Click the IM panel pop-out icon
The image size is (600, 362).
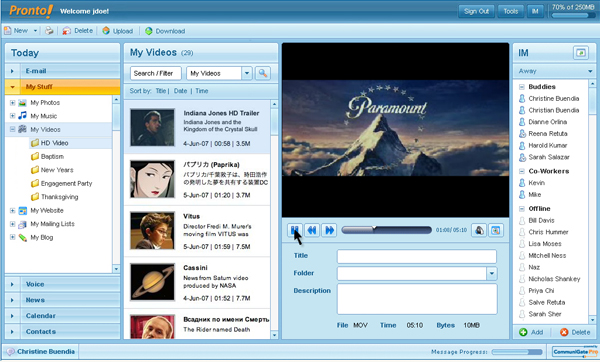pyautogui.click(x=580, y=53)
